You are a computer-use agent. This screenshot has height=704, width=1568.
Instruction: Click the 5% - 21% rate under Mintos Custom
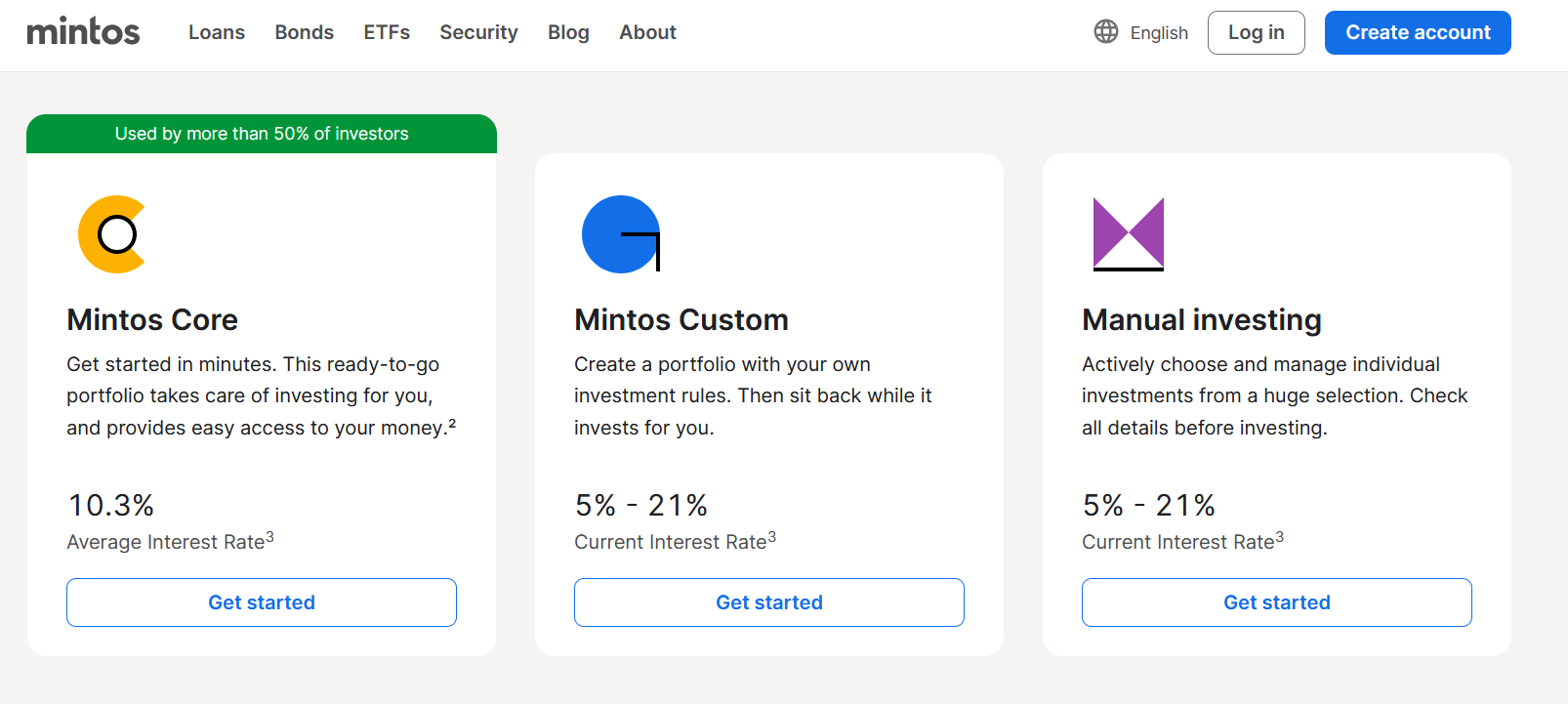(641, 505)
